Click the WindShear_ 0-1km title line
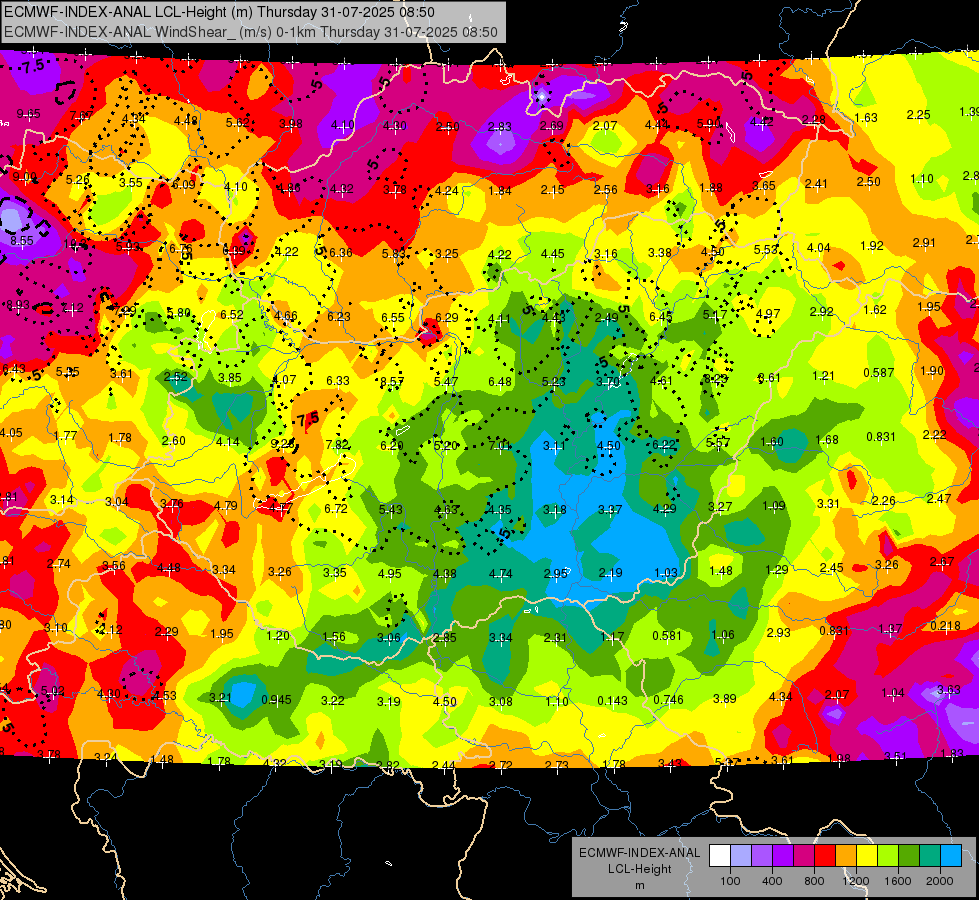This screenshot has width=979, height=900. [251, 32]
